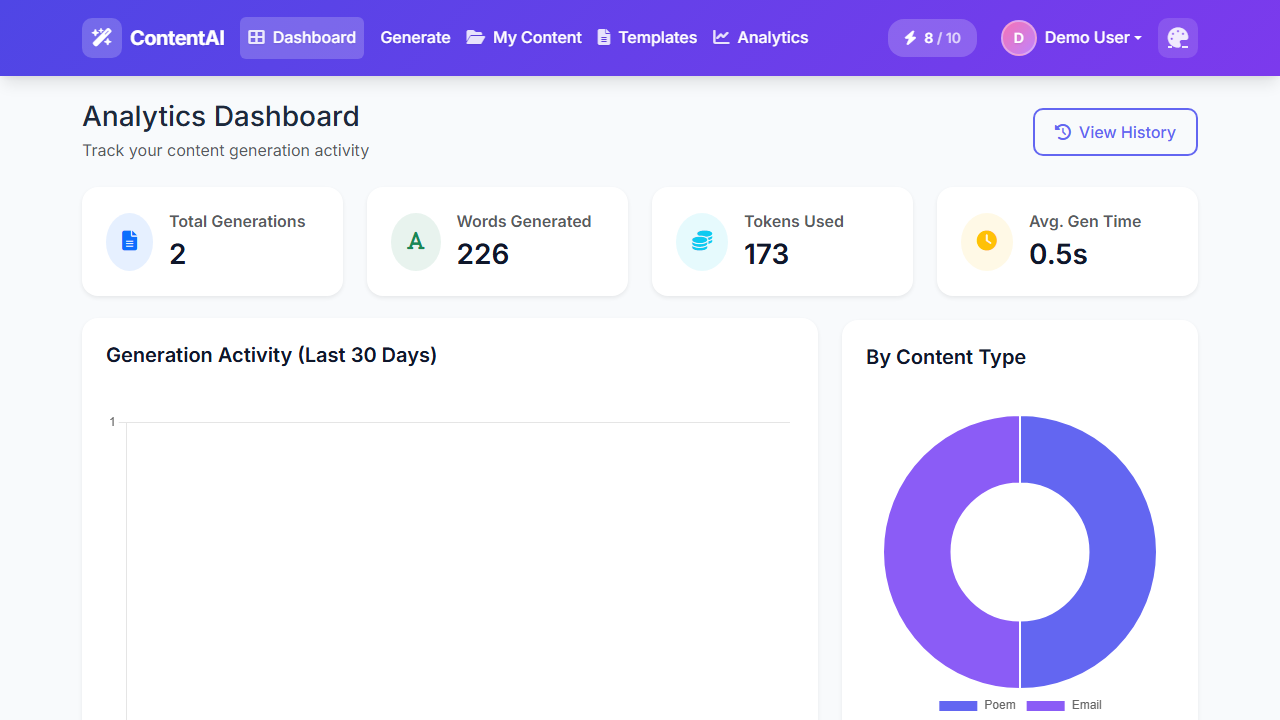
Task: Switch to Analytics in the navbar
Action: click(x=761, y=38)
